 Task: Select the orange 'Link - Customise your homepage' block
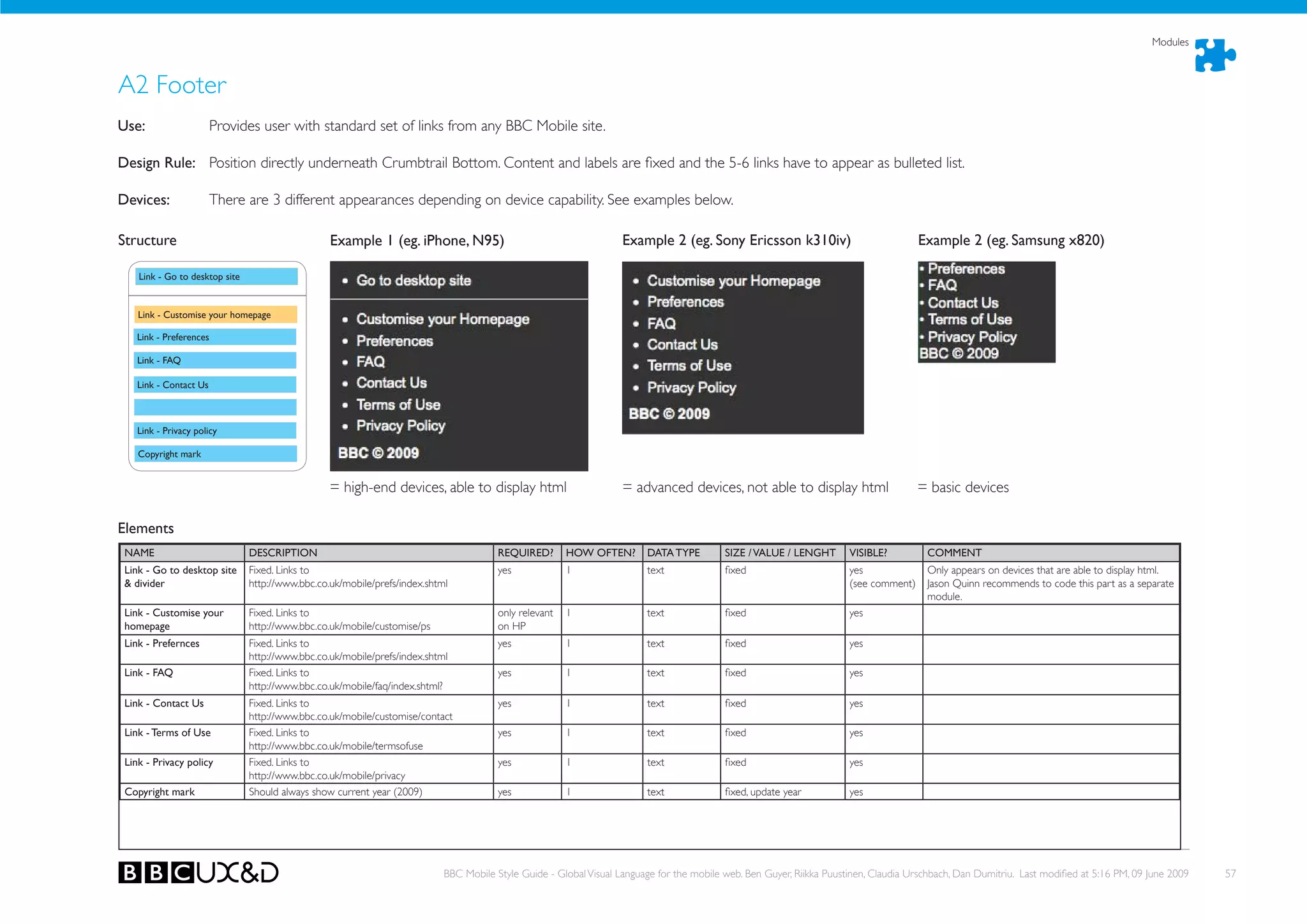[216, 315]
